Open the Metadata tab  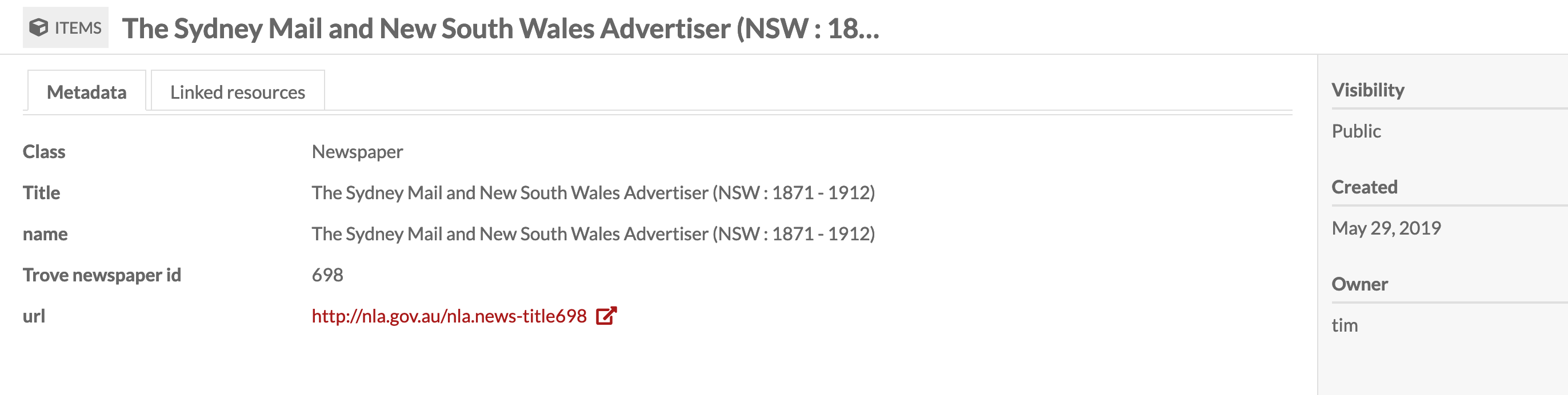(86, 91)
